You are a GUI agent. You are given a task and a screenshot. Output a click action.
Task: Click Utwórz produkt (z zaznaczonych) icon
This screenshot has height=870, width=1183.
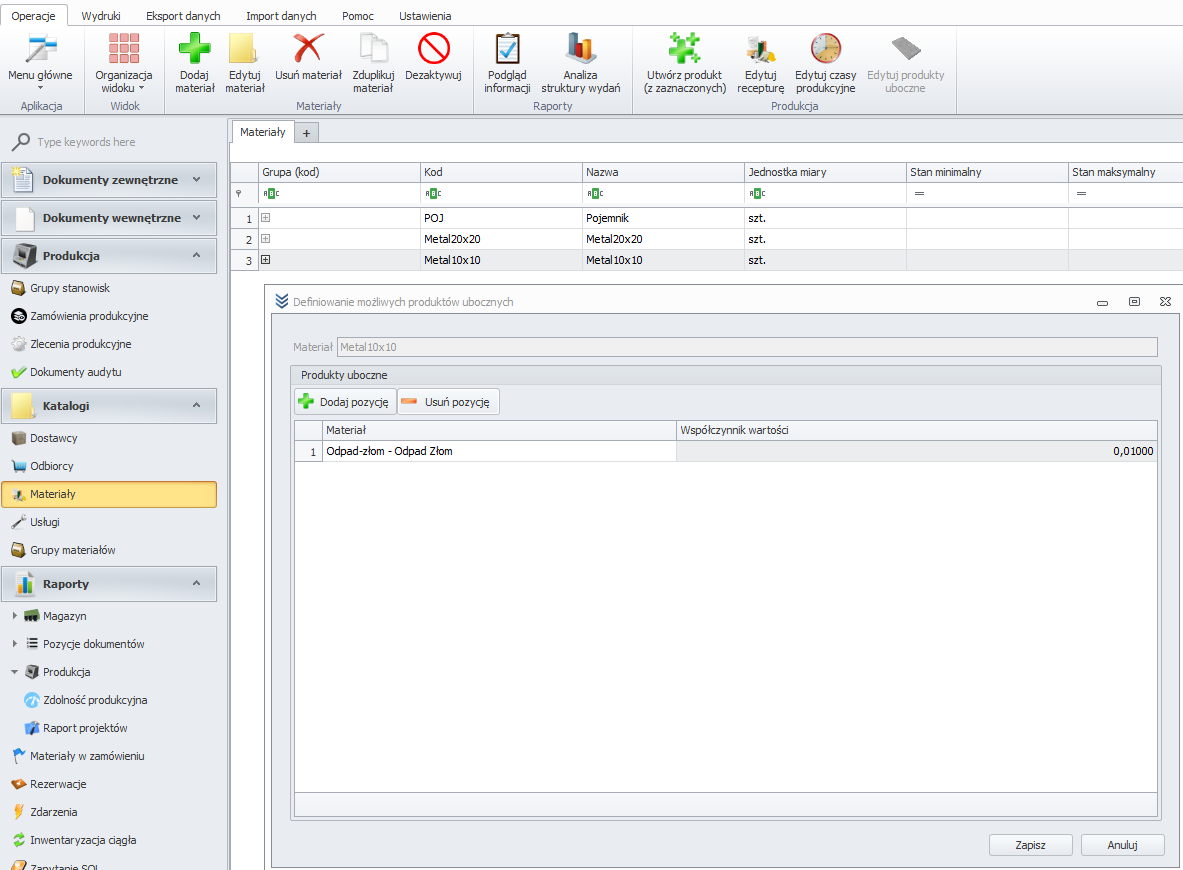point(684,48)
